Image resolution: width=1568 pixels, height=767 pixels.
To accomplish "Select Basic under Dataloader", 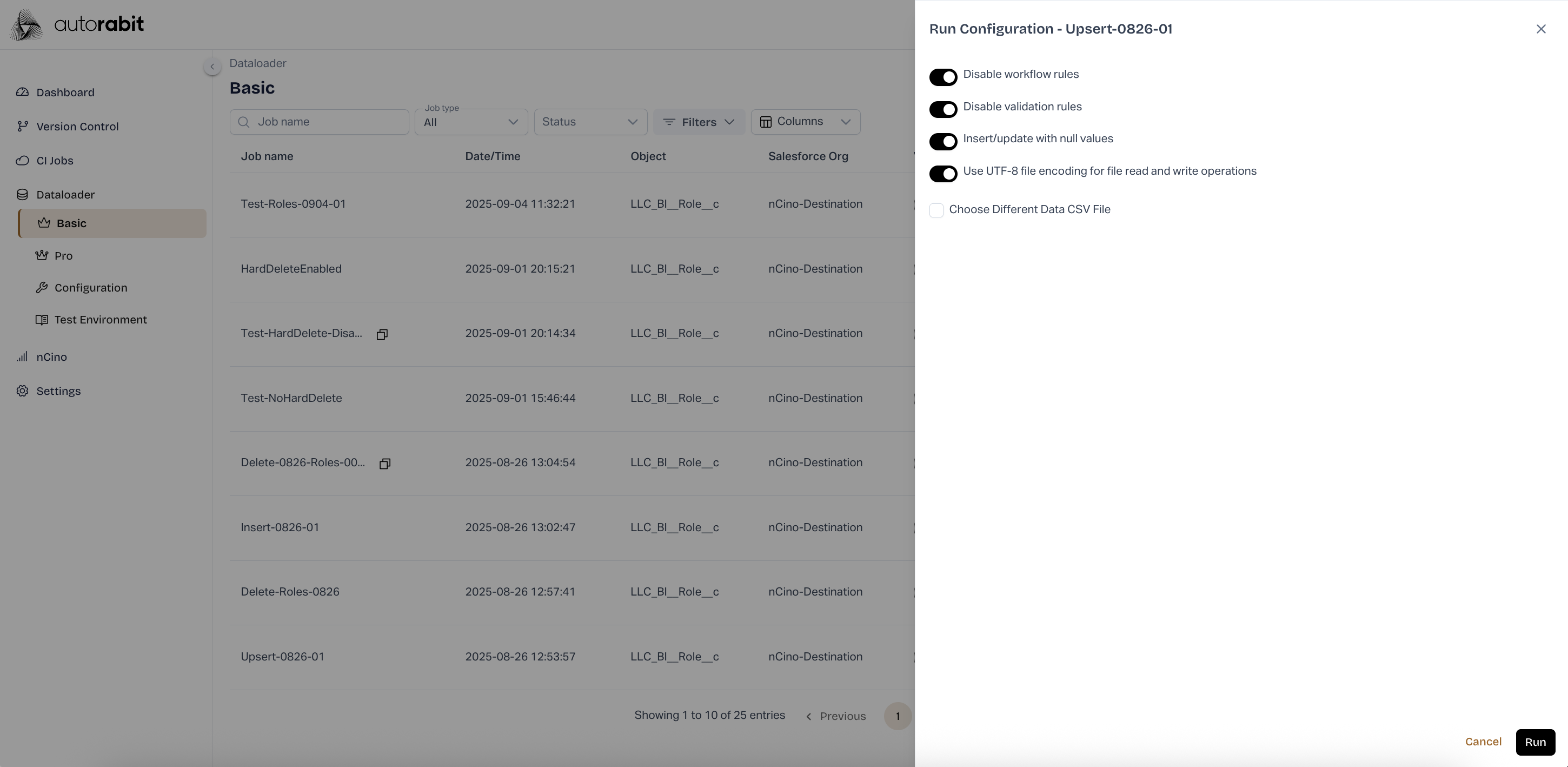I will pos(71,223).
